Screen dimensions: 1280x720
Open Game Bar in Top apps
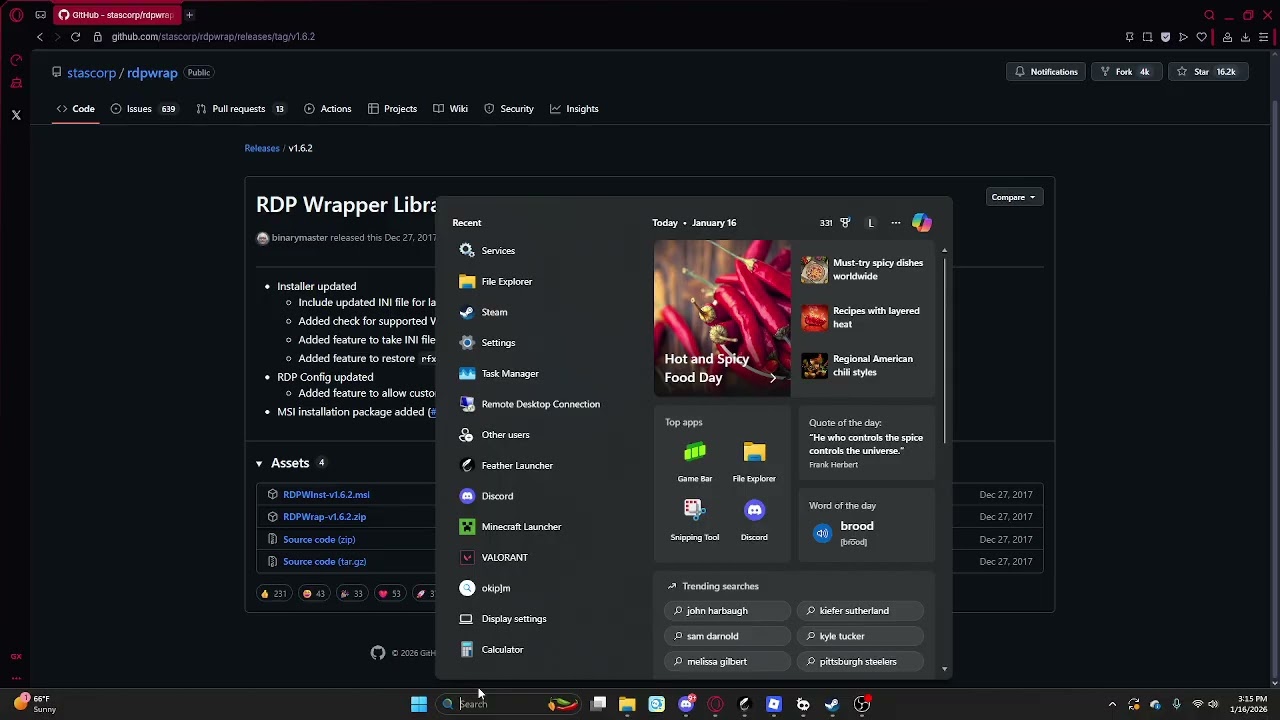(x=695, y=462)
